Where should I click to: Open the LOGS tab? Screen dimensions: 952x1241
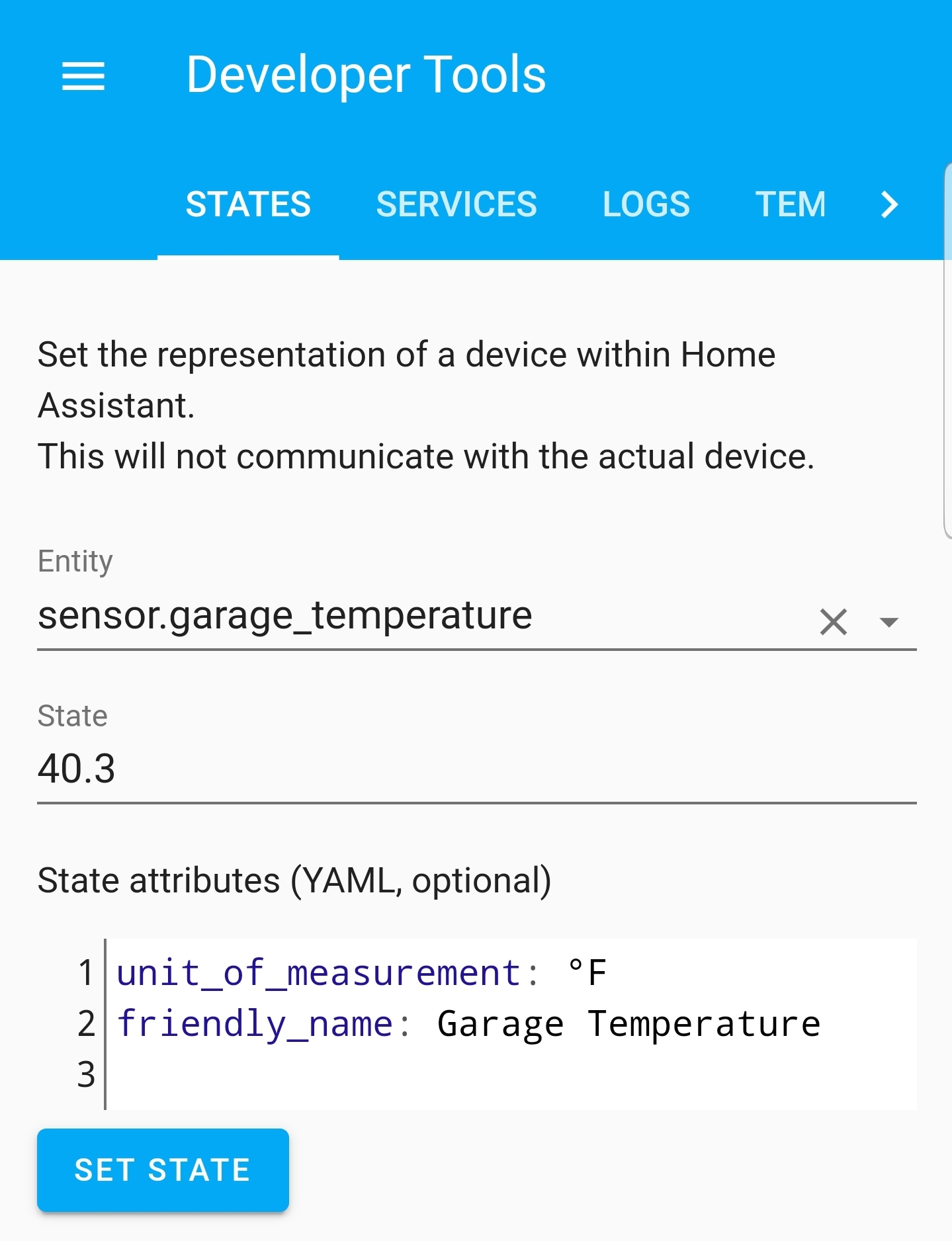pos(646,204)
